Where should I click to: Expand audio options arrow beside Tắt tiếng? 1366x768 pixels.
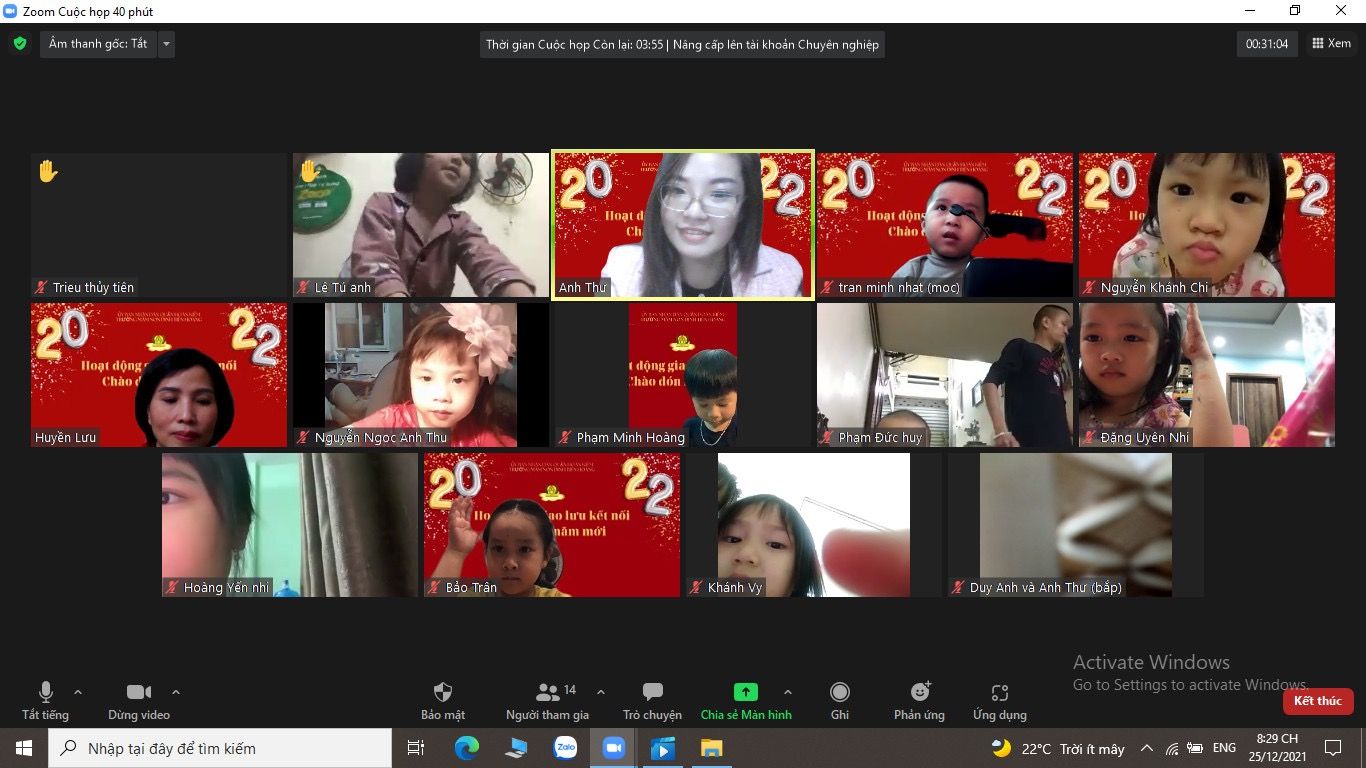click(78, 692)
